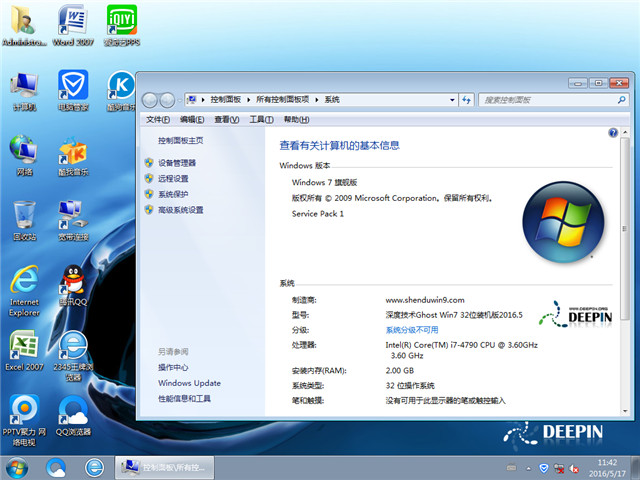Image resolution: width=640 pixels, height=480 pixels.
Task: Open the Computer (计算机) desktop icon
Action: [24, 91]
